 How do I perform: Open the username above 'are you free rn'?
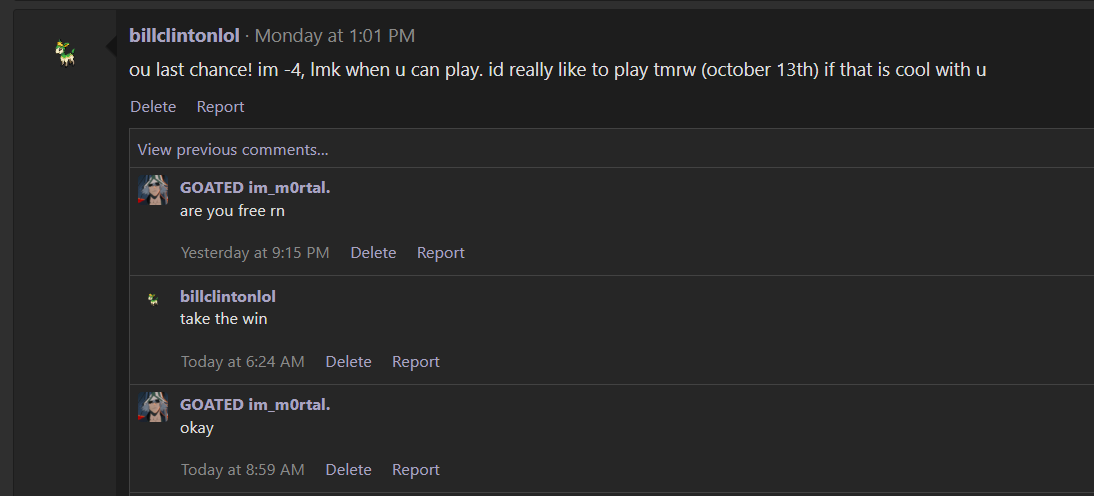(255, 187)
